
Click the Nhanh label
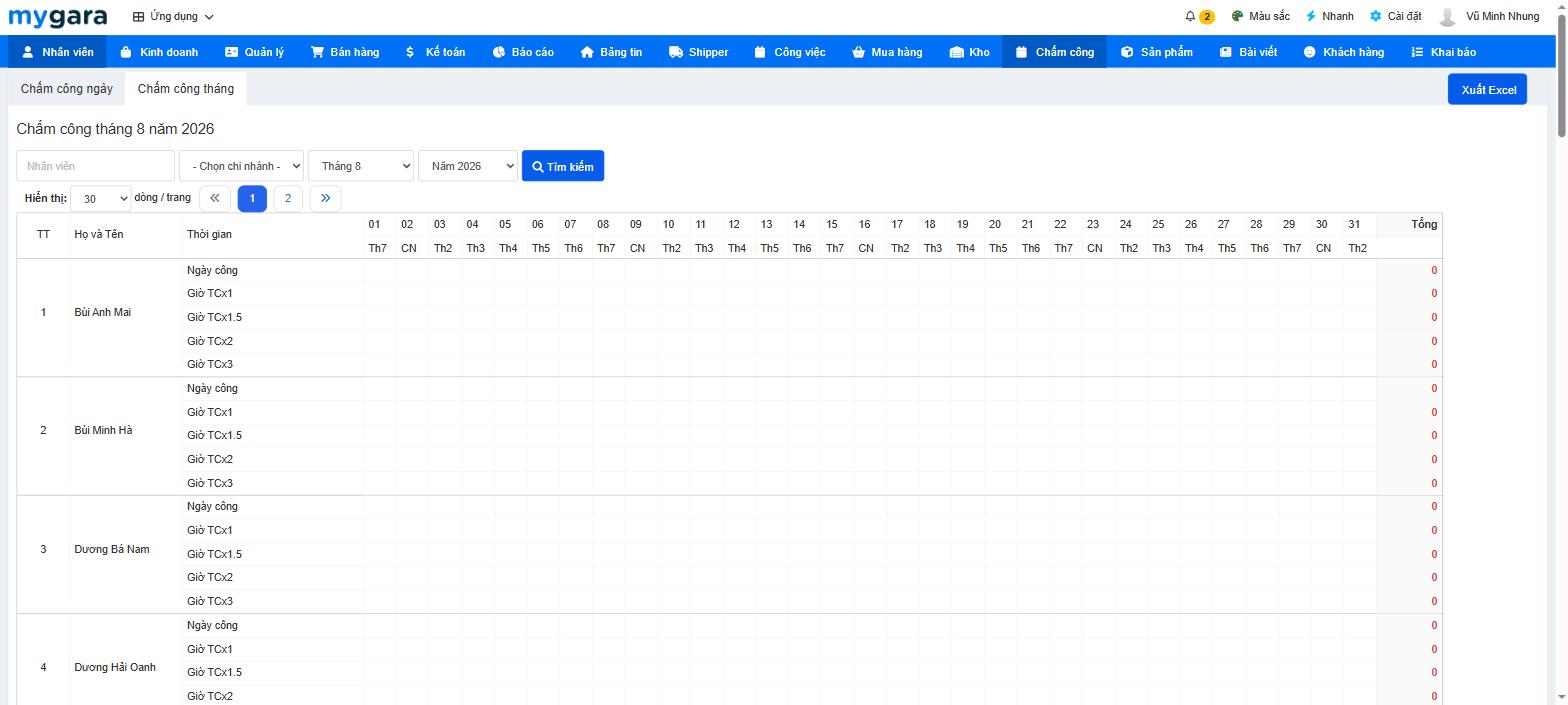[1337, 17]
